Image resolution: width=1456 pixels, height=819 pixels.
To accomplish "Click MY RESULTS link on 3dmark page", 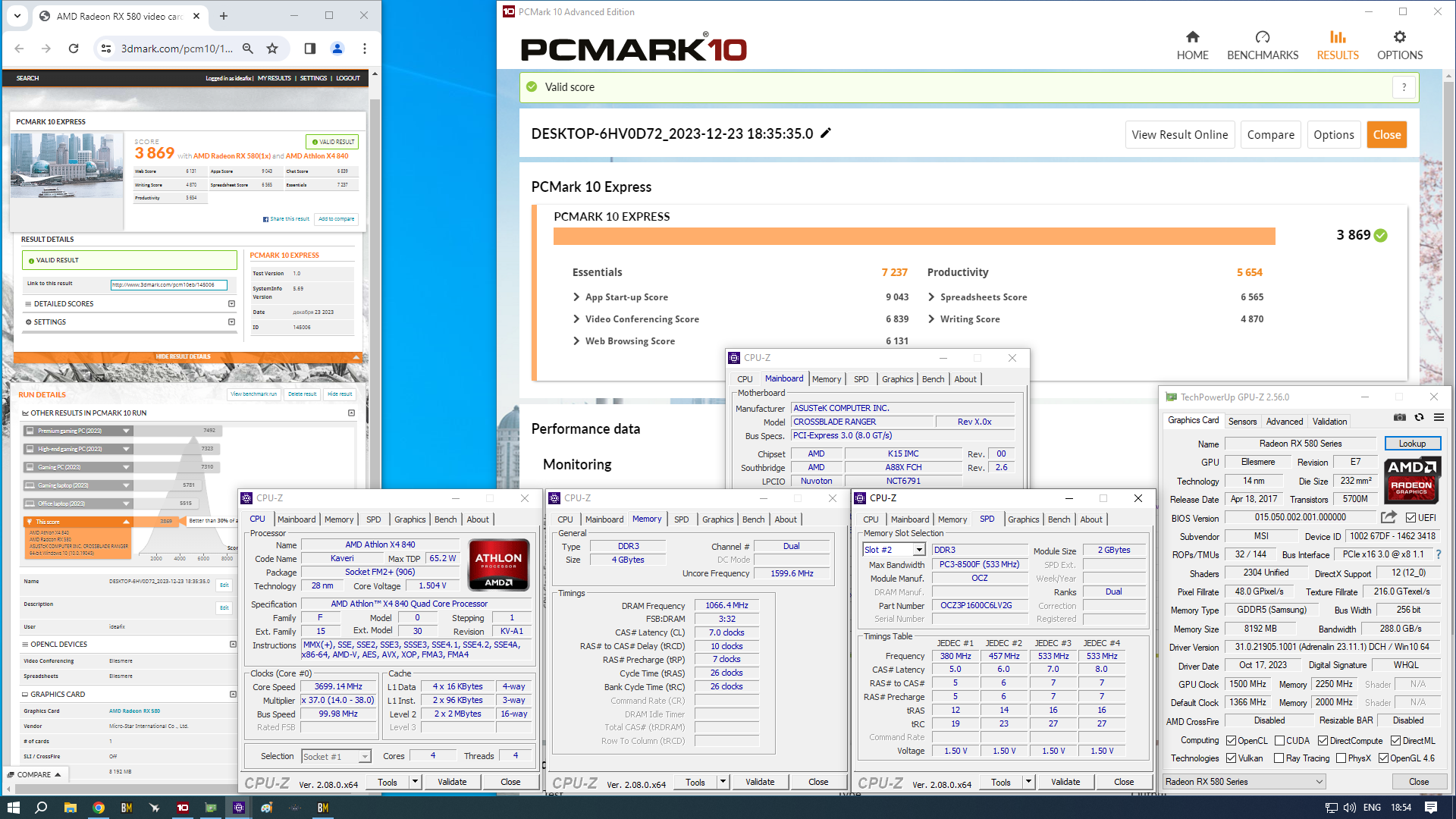I will (274, 78).
